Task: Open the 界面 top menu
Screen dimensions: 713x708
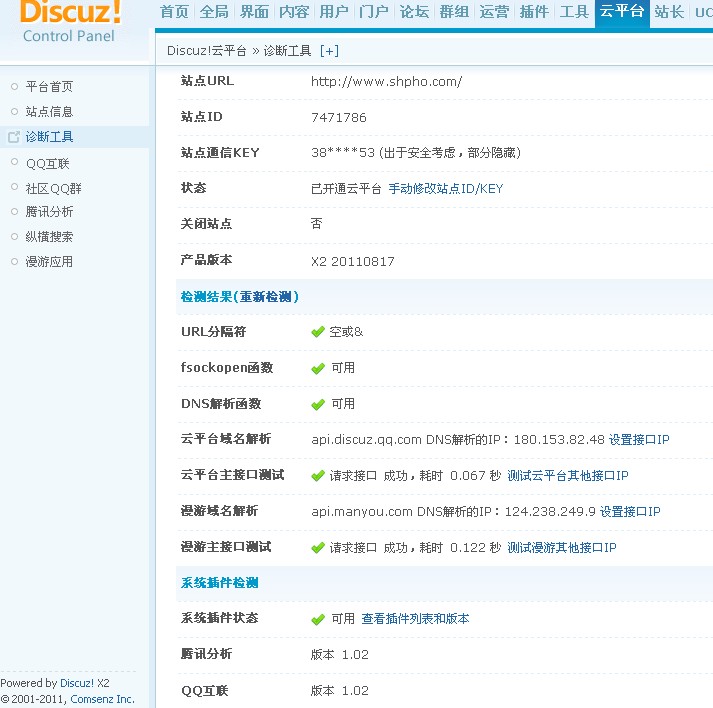Action: point(254,11)
